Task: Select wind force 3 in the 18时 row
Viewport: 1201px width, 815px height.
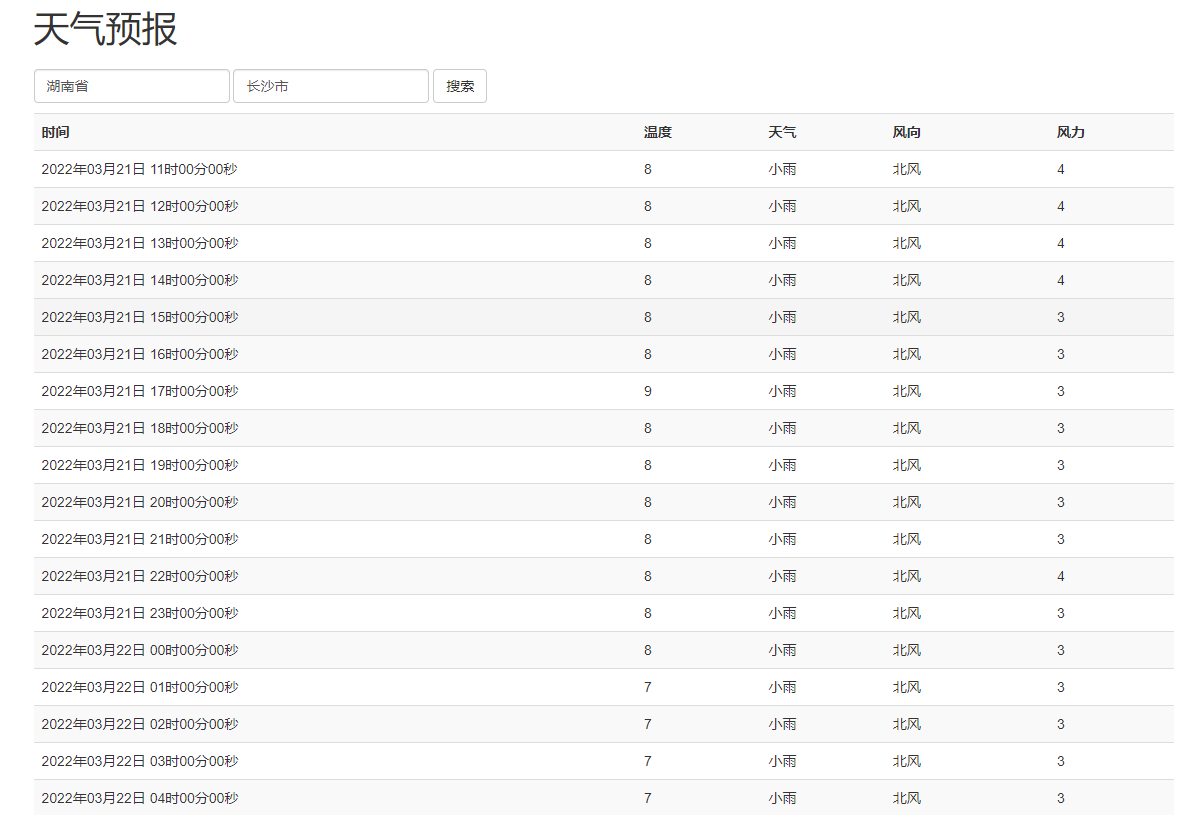Action: (x=1061, y=428)
